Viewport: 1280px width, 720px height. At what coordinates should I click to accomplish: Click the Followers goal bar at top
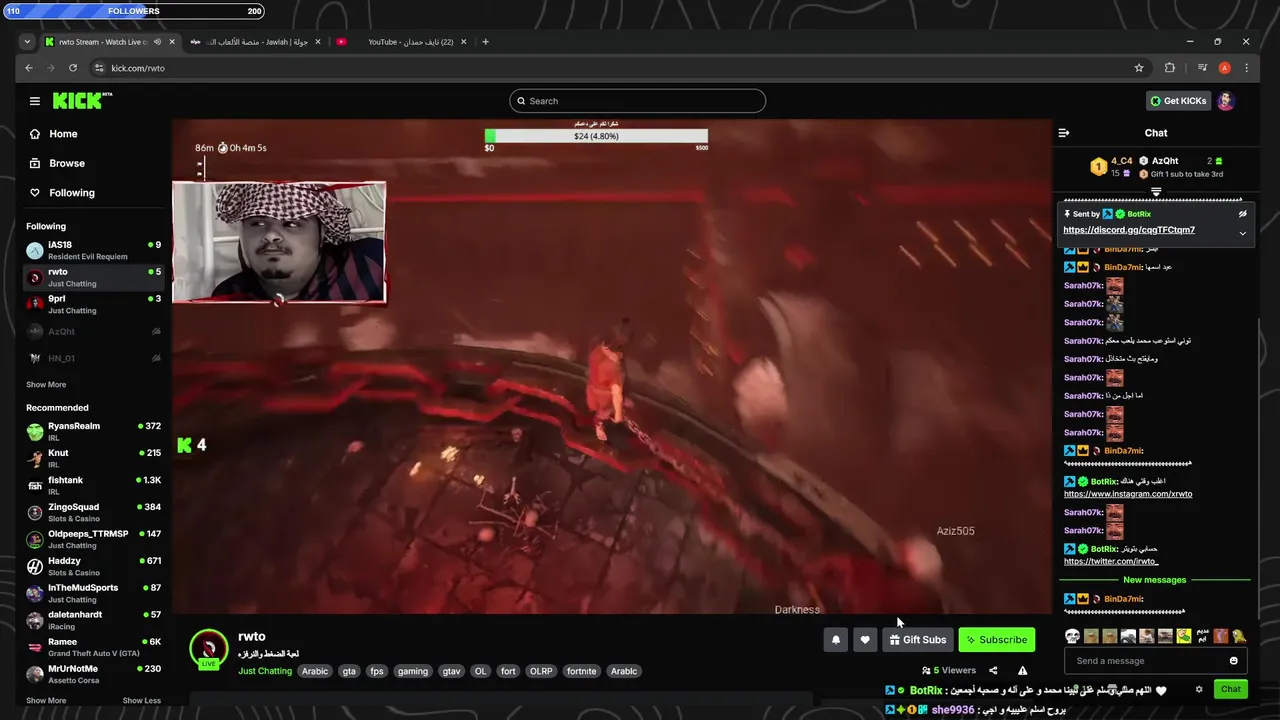134,11
